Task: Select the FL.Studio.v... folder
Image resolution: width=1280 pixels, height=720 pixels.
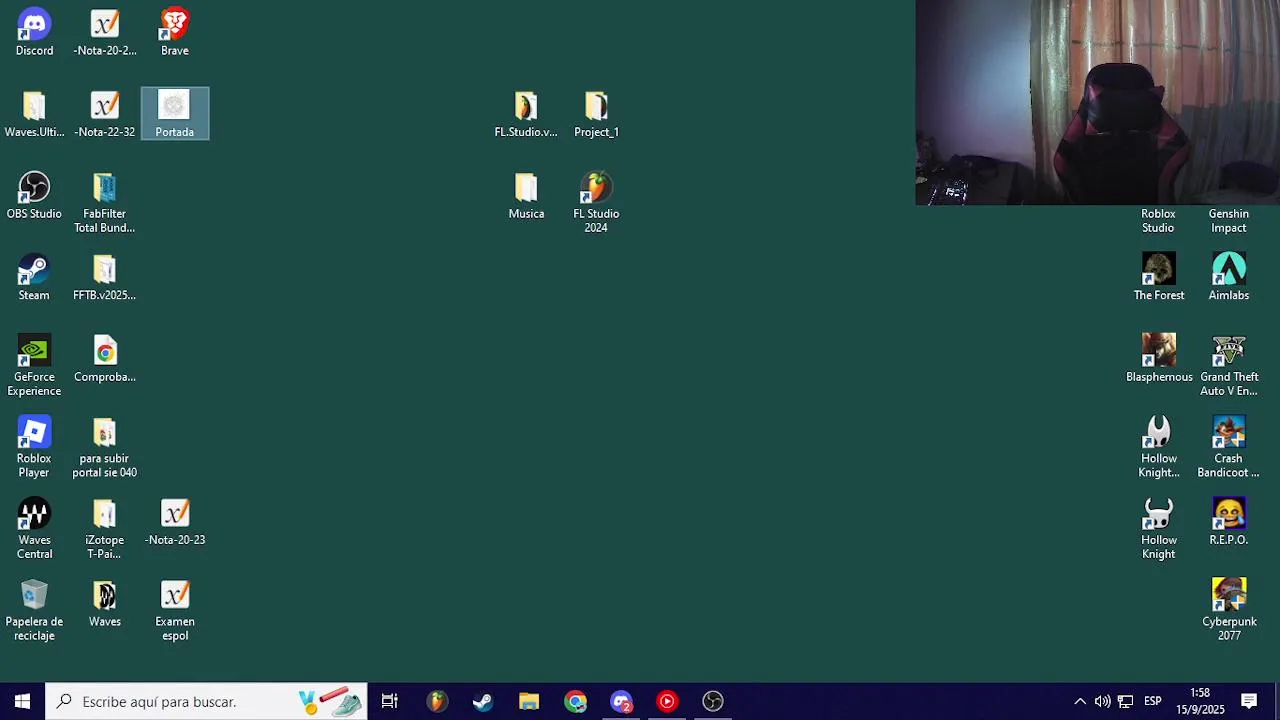Action: click(x=526, y=113)
